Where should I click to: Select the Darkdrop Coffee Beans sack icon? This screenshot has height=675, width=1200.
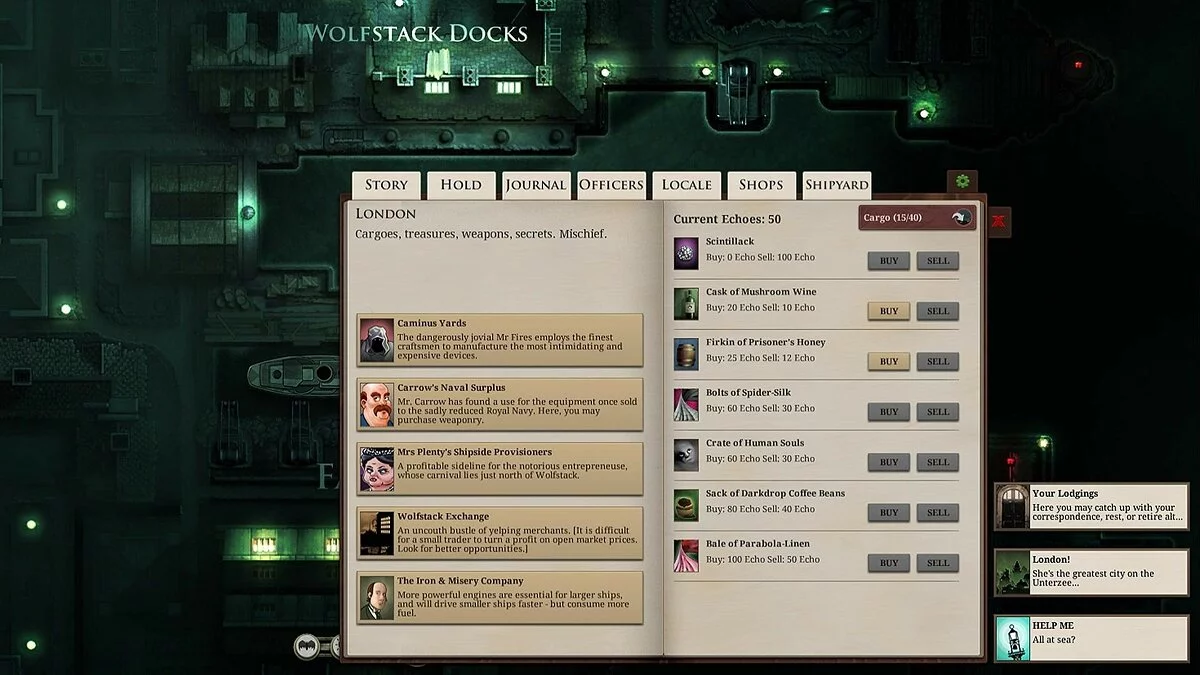(x=686, y=503)
